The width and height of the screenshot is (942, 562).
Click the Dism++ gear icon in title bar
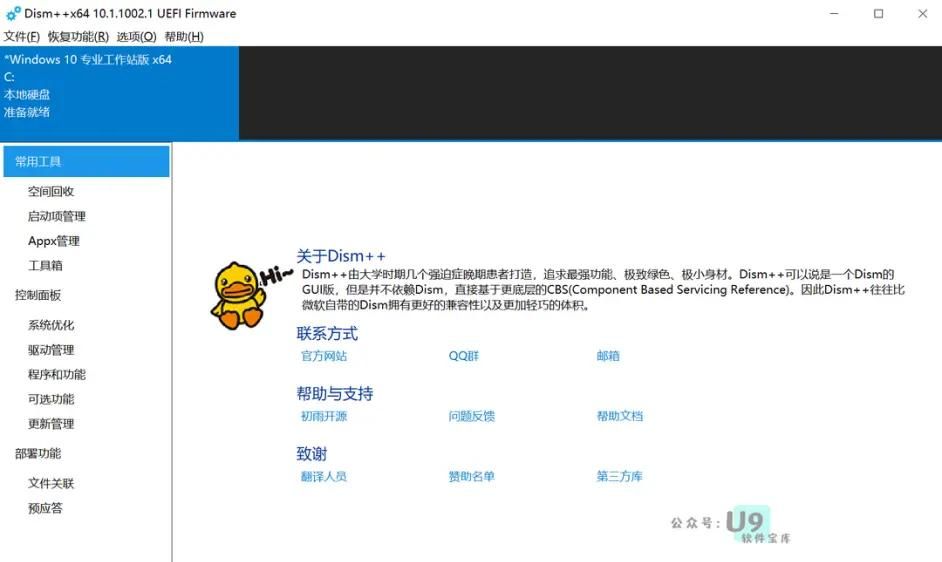point(13,13)
